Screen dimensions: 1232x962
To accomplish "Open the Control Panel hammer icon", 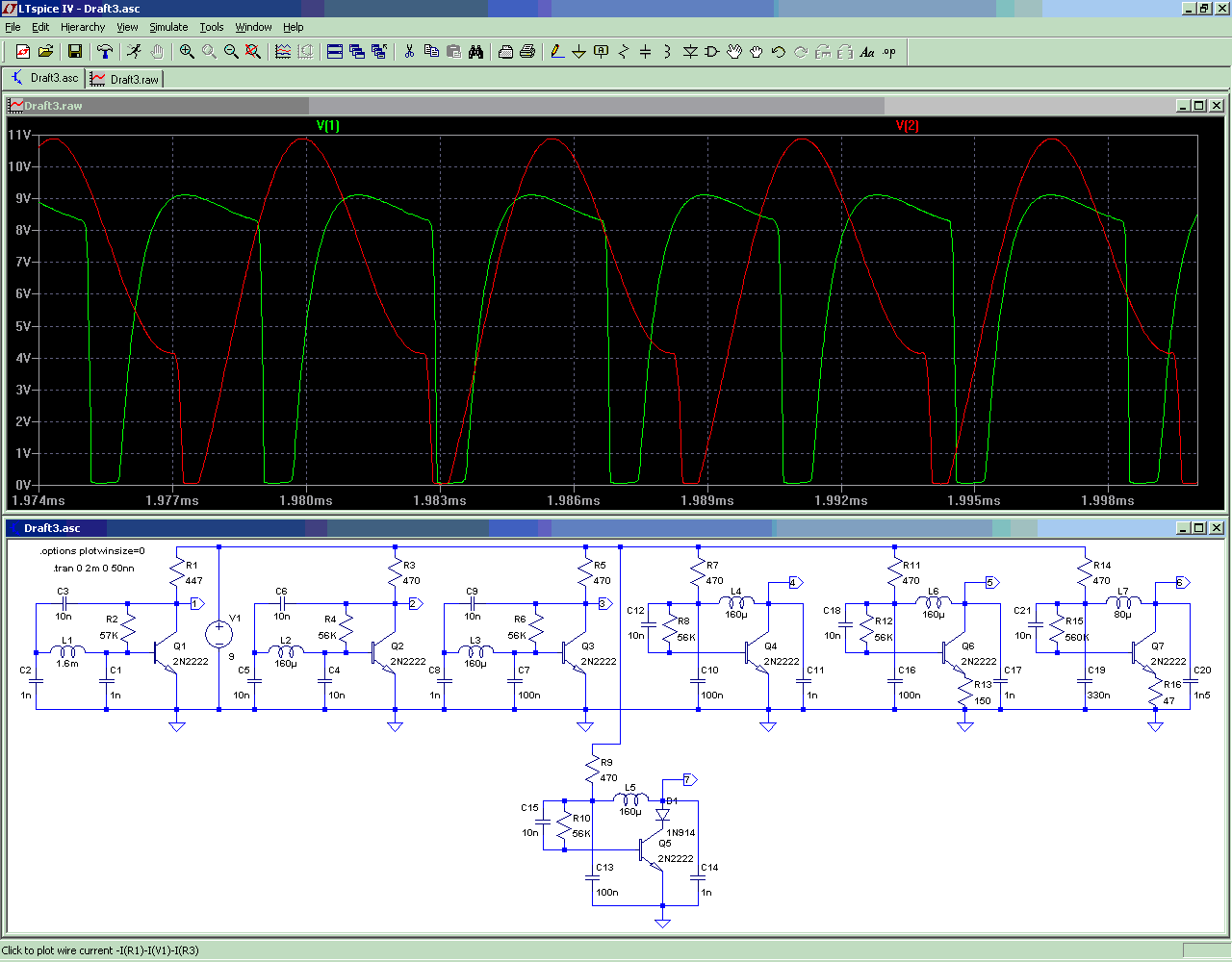I will coord(105,52).
